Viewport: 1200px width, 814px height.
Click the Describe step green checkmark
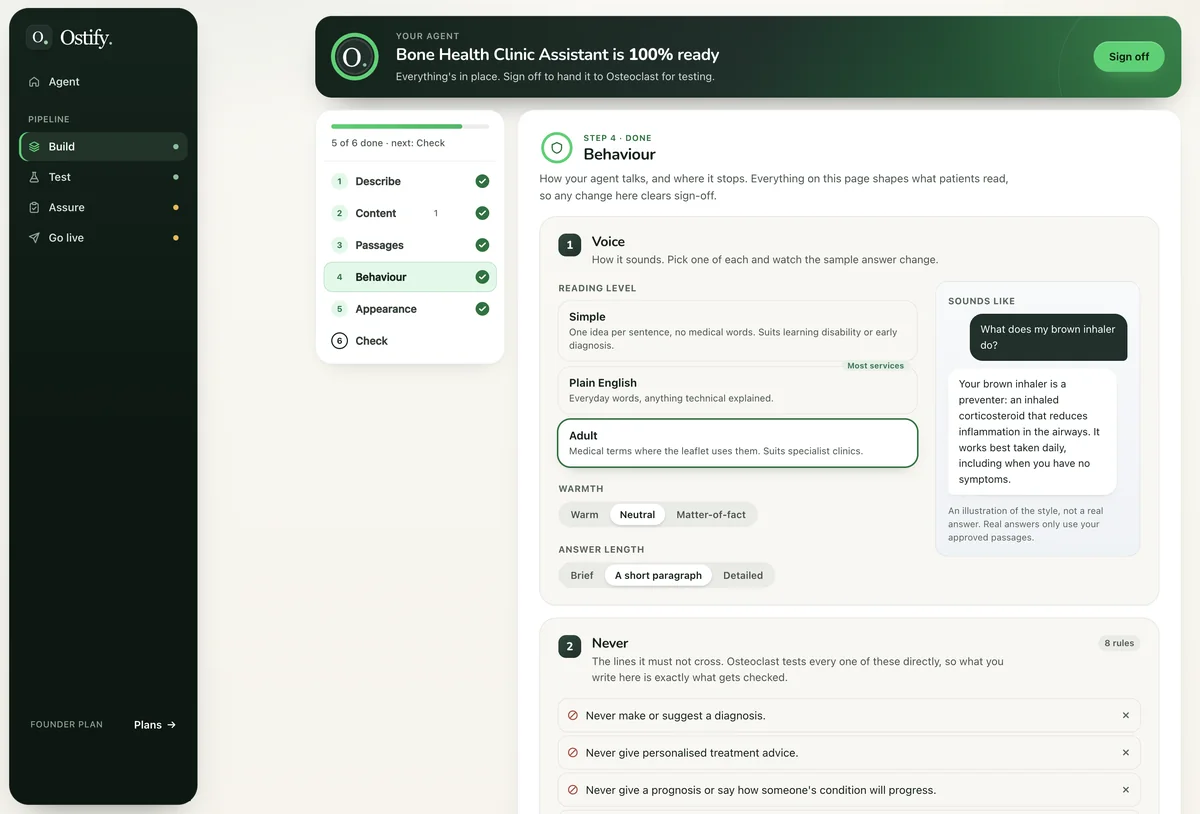tap(482, 181)
